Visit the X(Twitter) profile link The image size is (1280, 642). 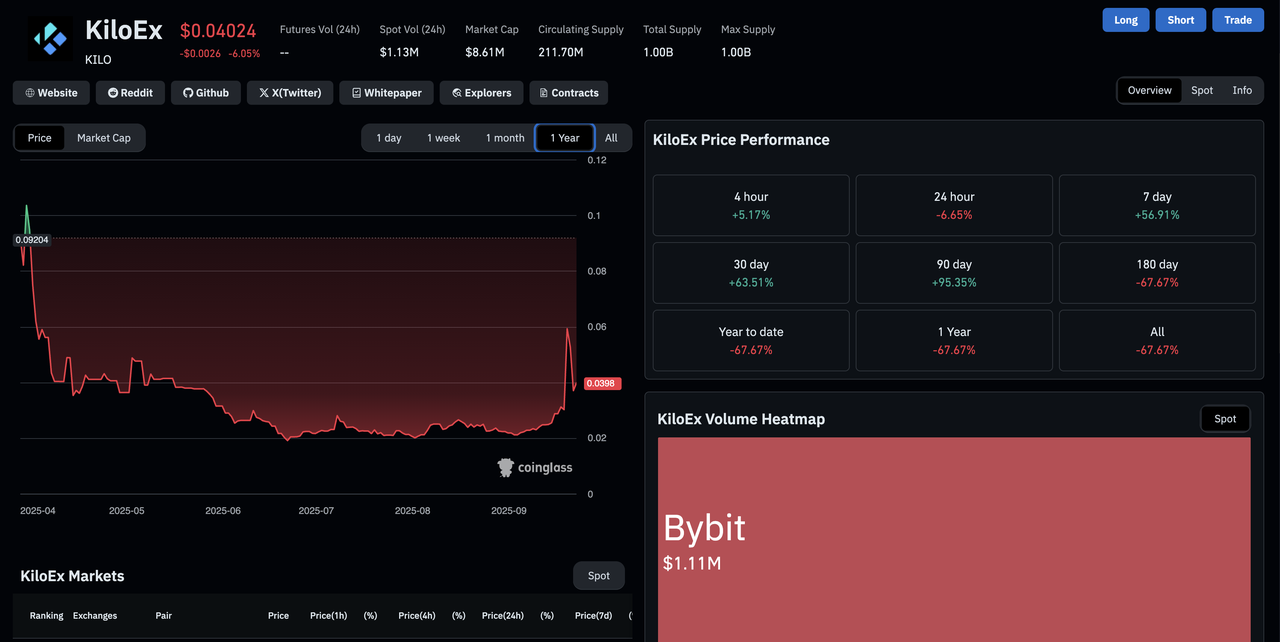click(290, 93)
